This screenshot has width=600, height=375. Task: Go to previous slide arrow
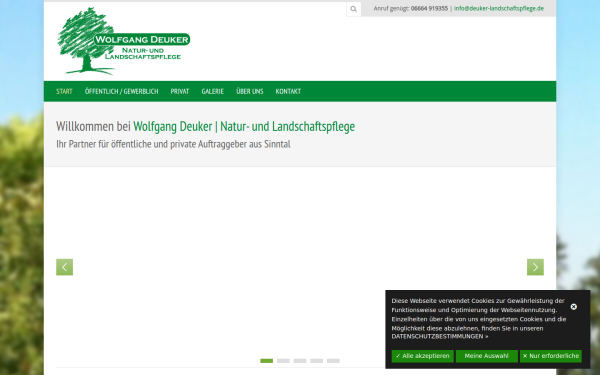pyautogui.click(x=64, y=267)
